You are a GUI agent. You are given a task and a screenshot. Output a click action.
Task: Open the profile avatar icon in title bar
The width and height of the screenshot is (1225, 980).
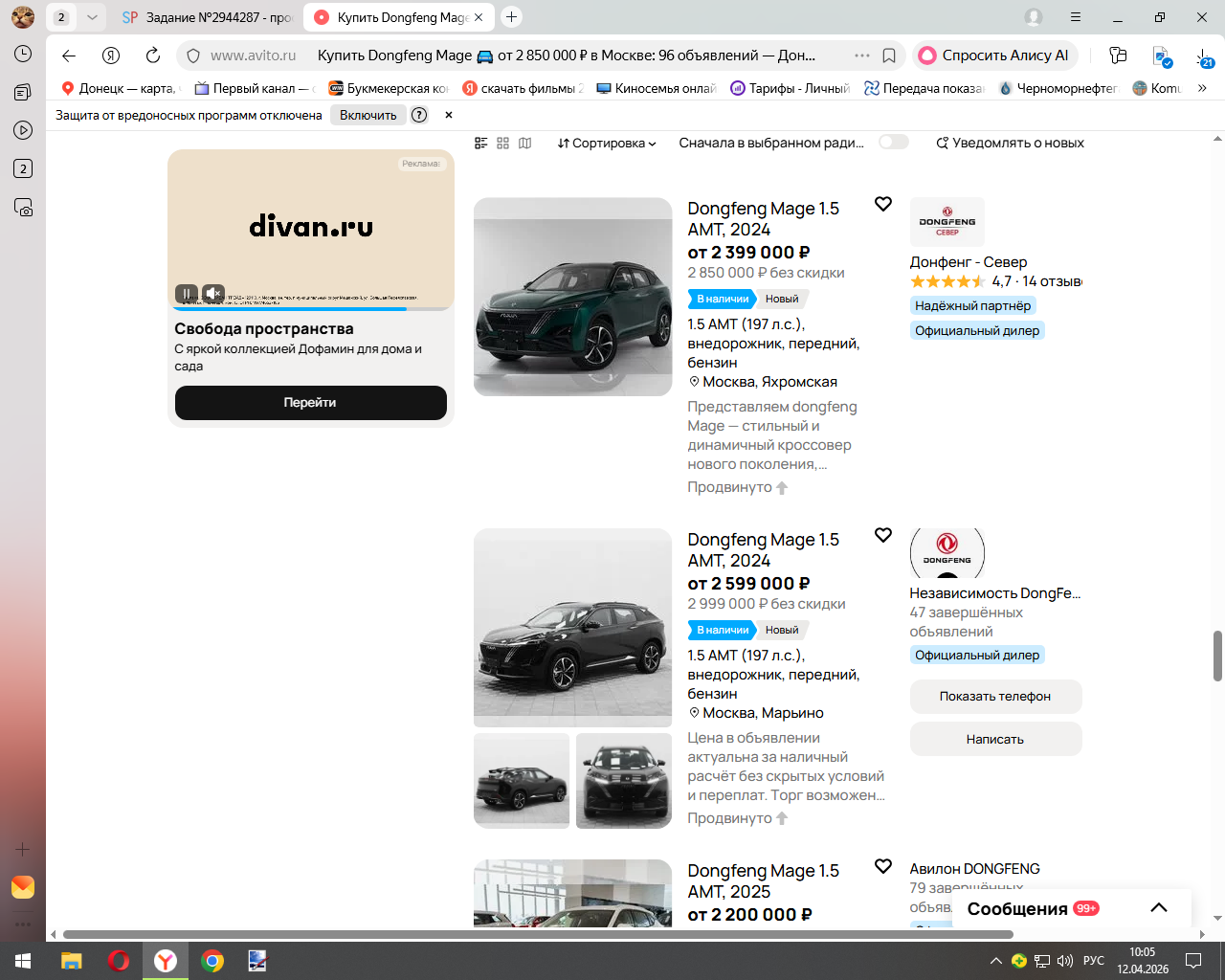pos(1034,17)
